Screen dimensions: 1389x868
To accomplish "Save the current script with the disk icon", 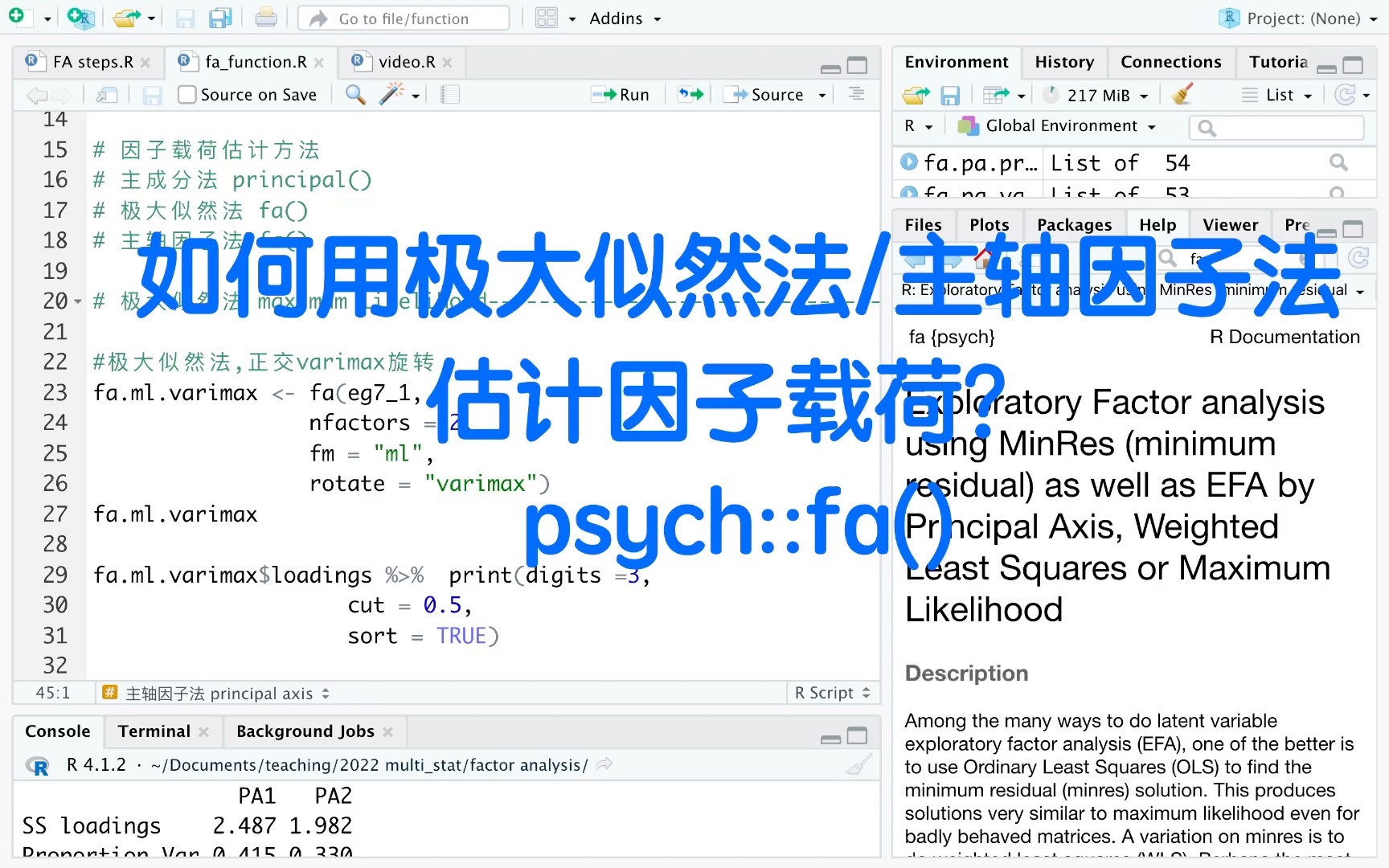I will coord(185,18).
